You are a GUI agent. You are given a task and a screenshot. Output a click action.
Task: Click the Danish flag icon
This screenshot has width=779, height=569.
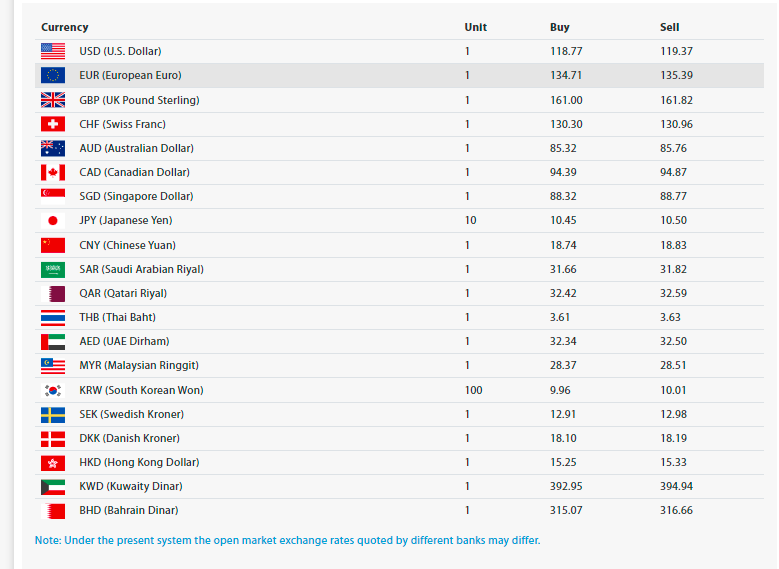tap(53, 438)
